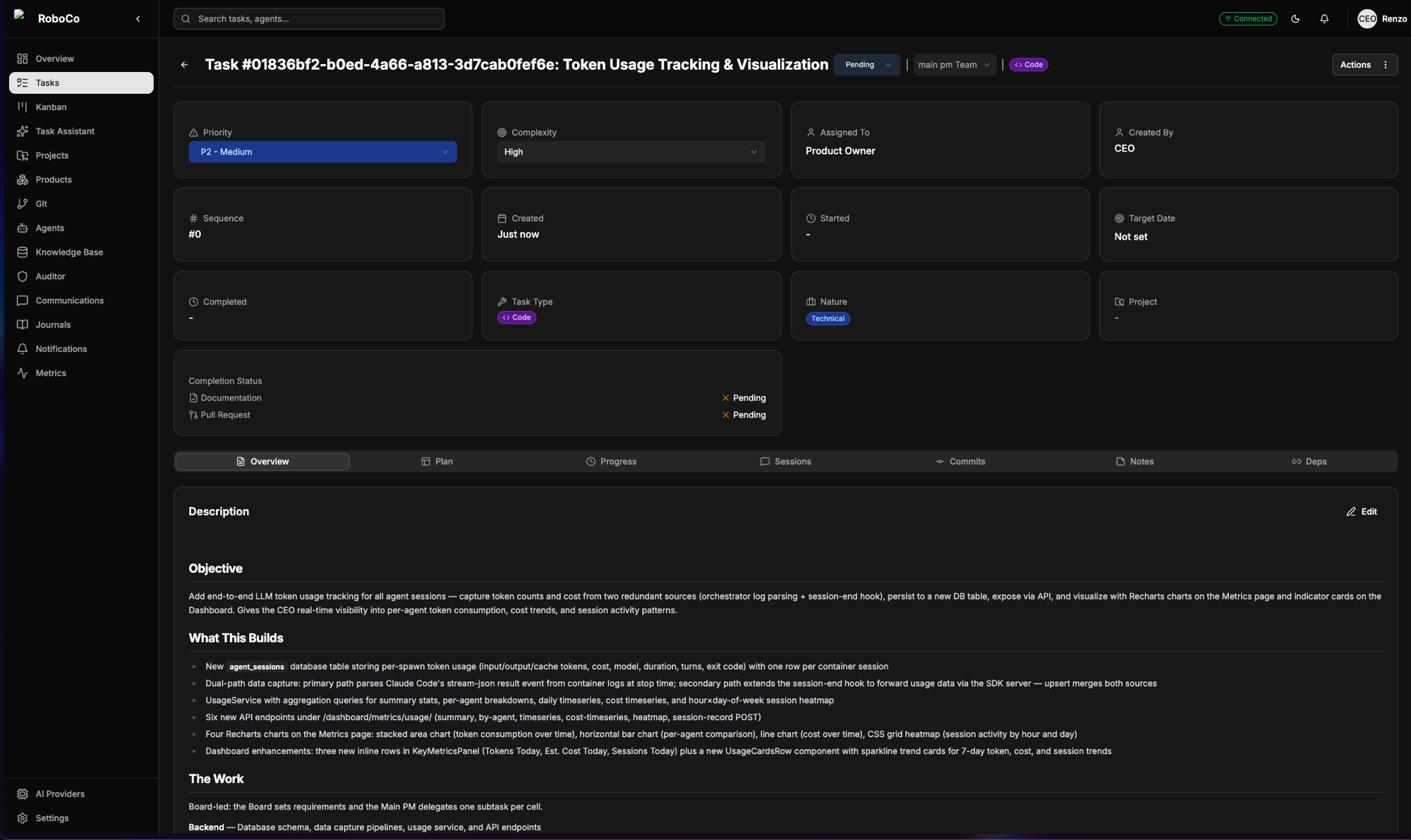This screenshot has height=840, width=1411.
Task: Go to Projects in sidebar
Action: tap(81, 155)
